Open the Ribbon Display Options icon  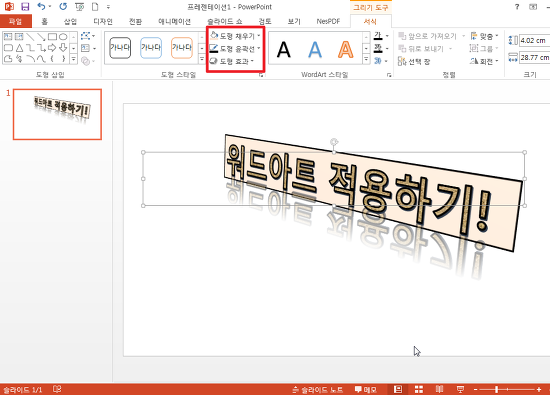point(533,7)
